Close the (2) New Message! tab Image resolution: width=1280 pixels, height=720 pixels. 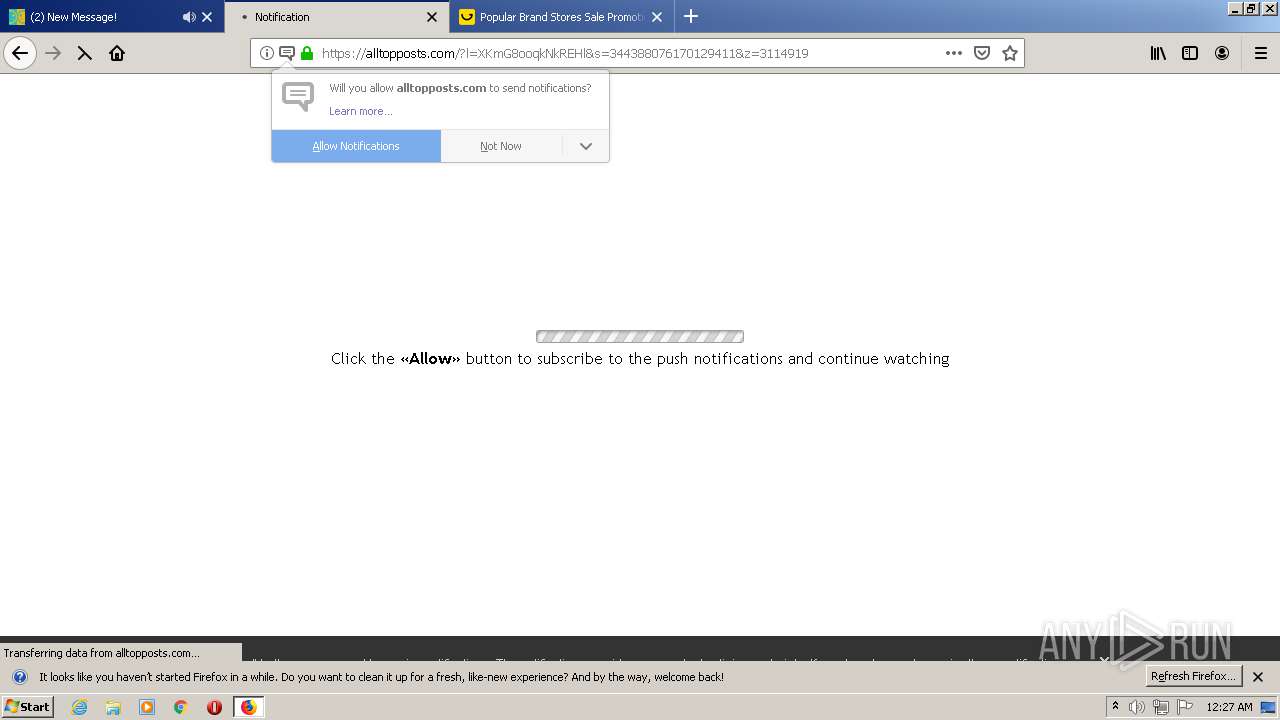207,17
